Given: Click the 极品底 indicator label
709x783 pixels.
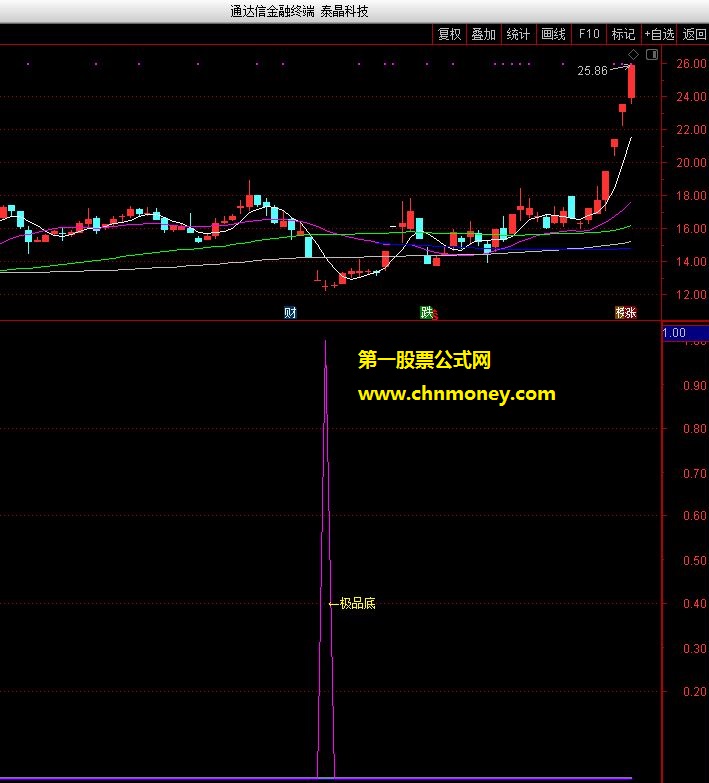Looking at the screenshot, I should pyautogui.click(x=357, y=603).
